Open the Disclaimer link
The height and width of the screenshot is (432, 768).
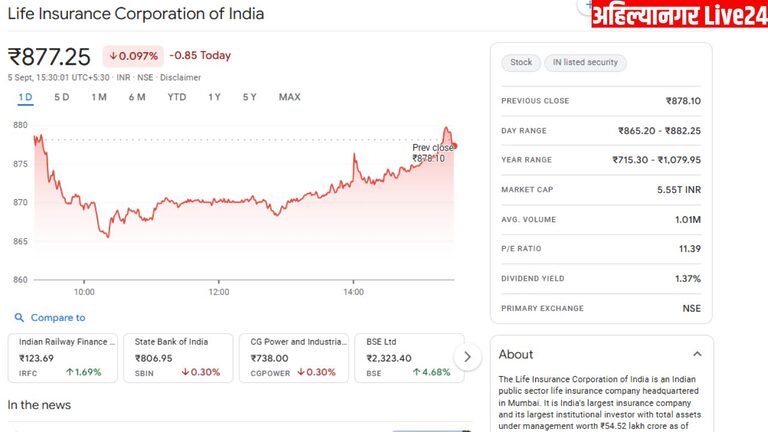[x=181, y=77]
